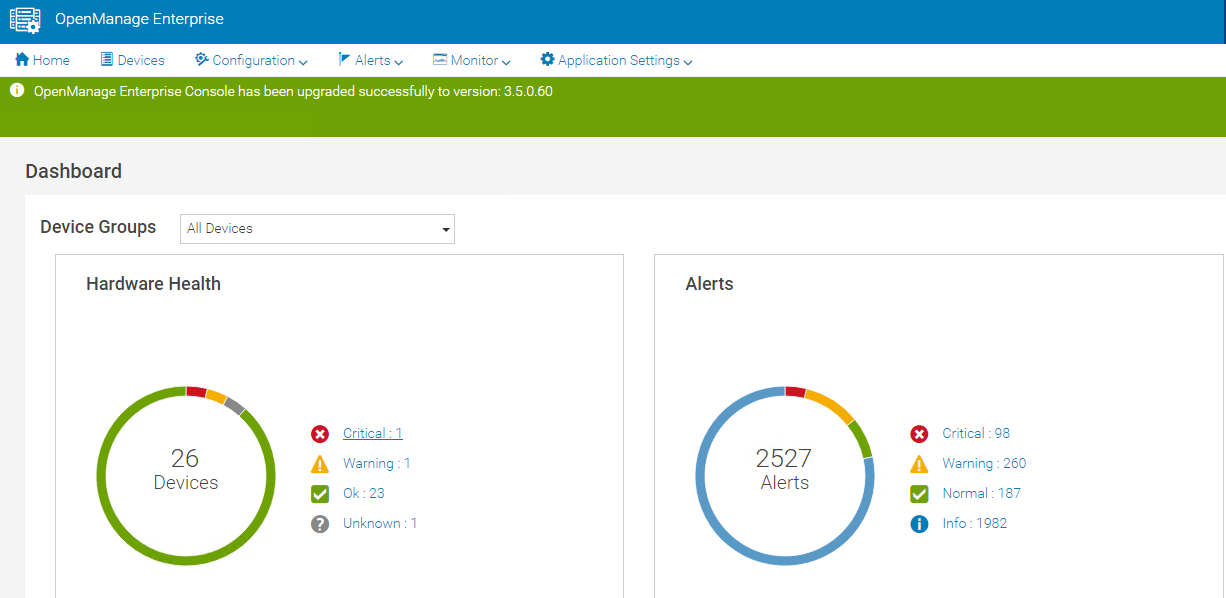This screenshot has height=598, width=1226.
Task: Open the Alerts menu
Action: point(370,60)
